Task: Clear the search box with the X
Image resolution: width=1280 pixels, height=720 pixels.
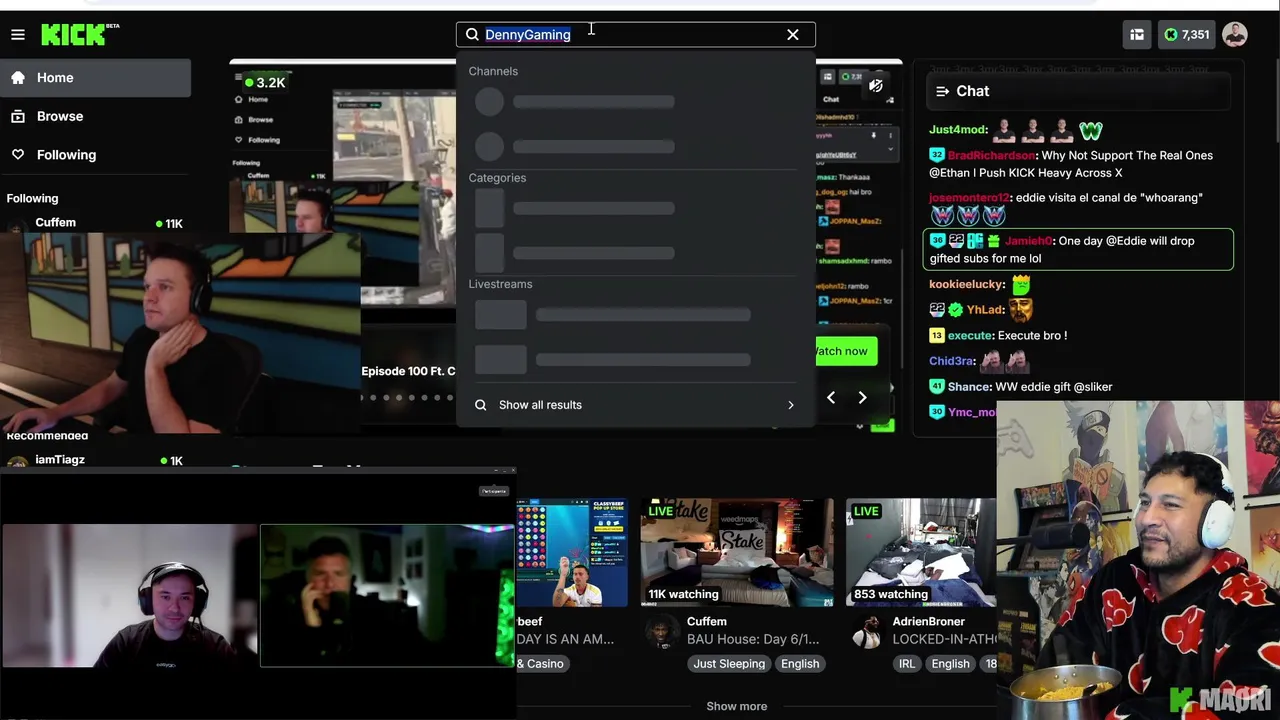Action: coord(793,35)
